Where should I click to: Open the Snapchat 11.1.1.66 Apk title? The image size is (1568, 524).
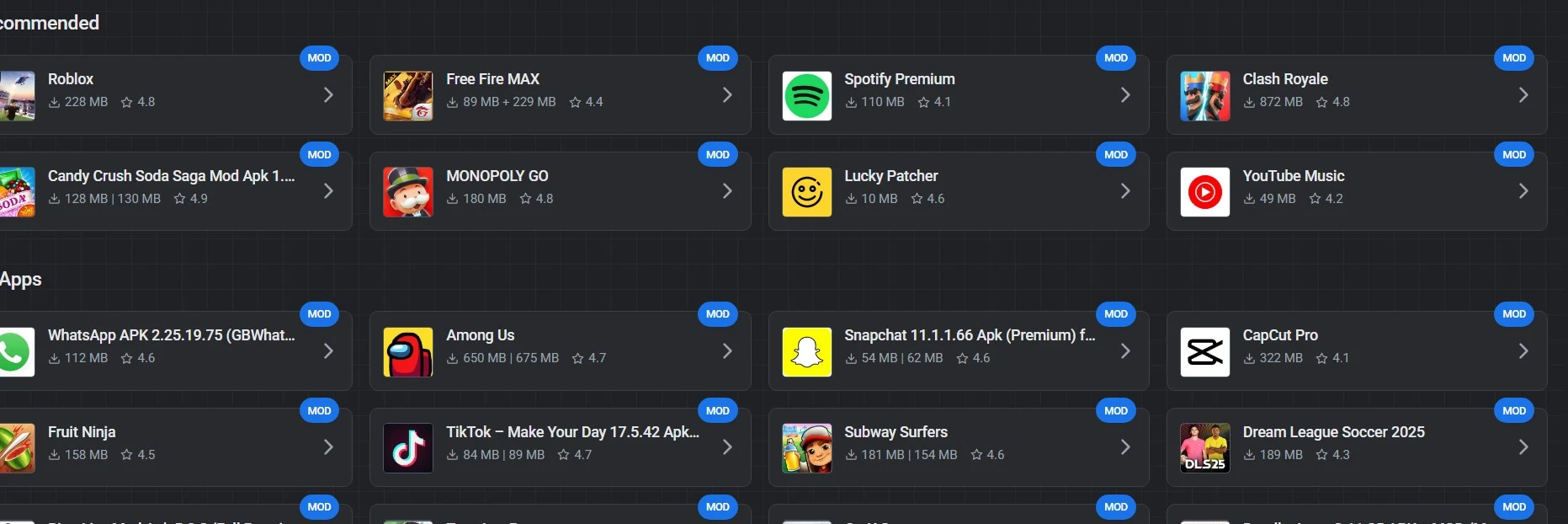970,335
